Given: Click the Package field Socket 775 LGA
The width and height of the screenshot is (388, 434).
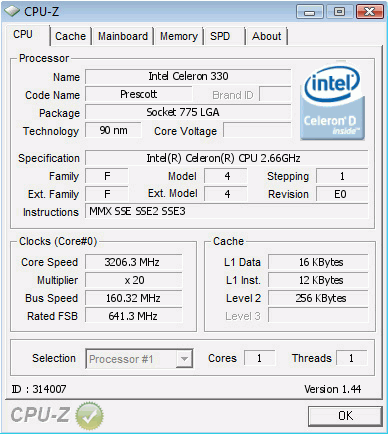Looking at the screenshot, I should click(188, 112).
